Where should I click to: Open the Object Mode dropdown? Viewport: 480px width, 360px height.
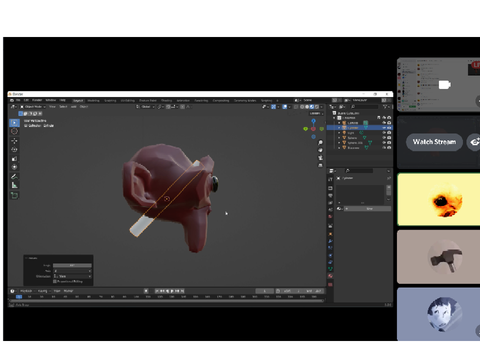pyautogui.click(x=33, y=107)
